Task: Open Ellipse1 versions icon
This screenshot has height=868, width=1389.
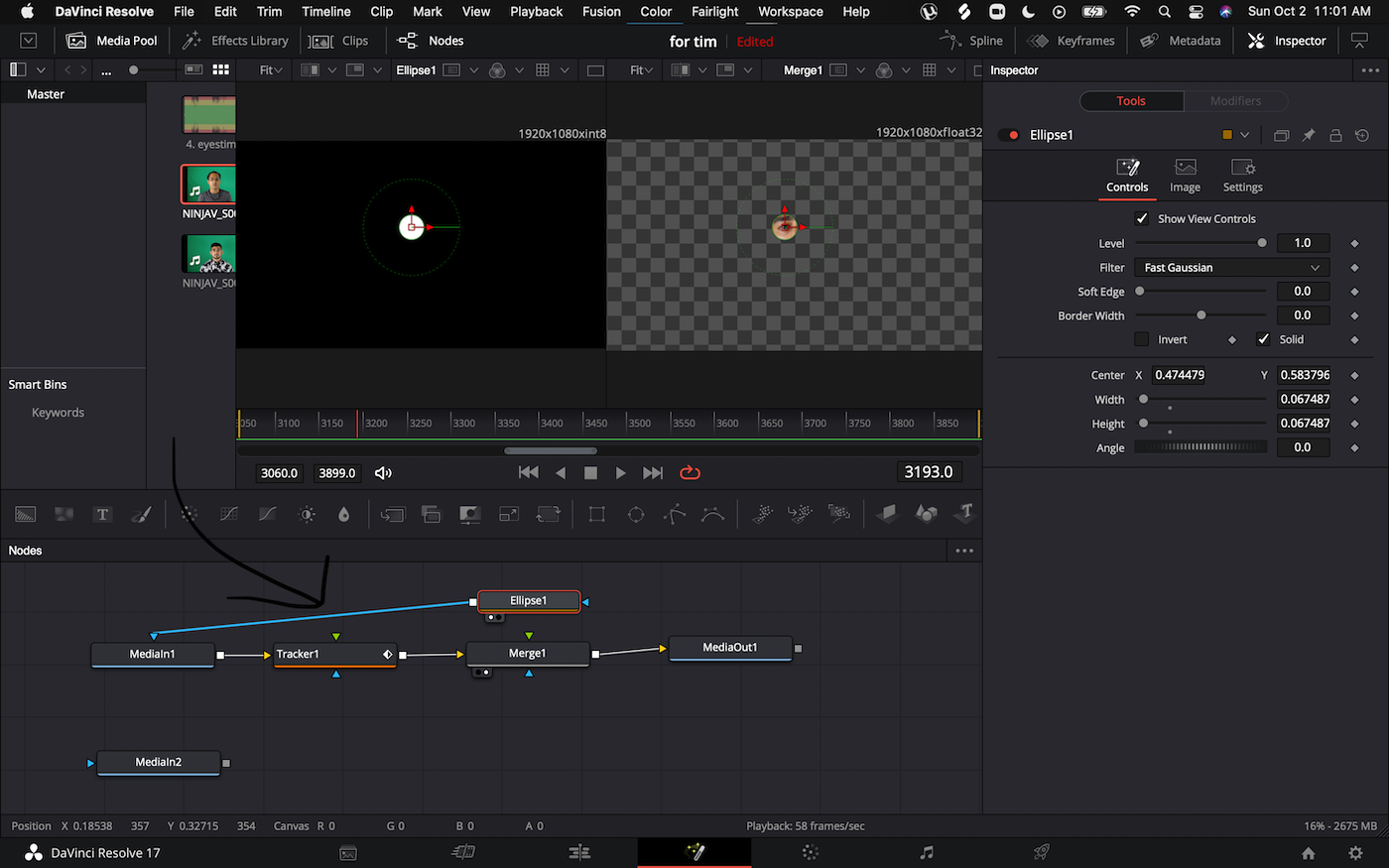Action: [x=1281, y=135]
